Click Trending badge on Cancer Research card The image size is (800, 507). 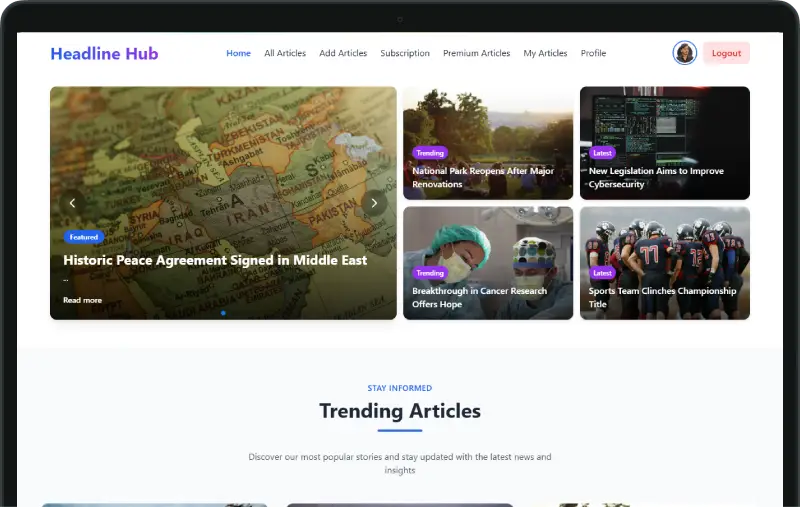click(430, 273)
